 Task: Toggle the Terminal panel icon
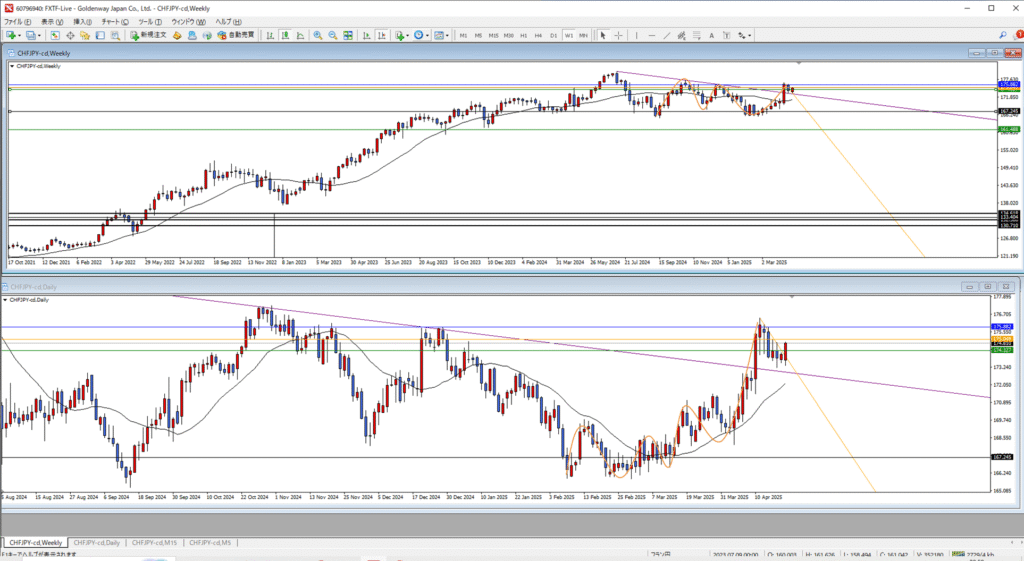(x=100, y=35)
